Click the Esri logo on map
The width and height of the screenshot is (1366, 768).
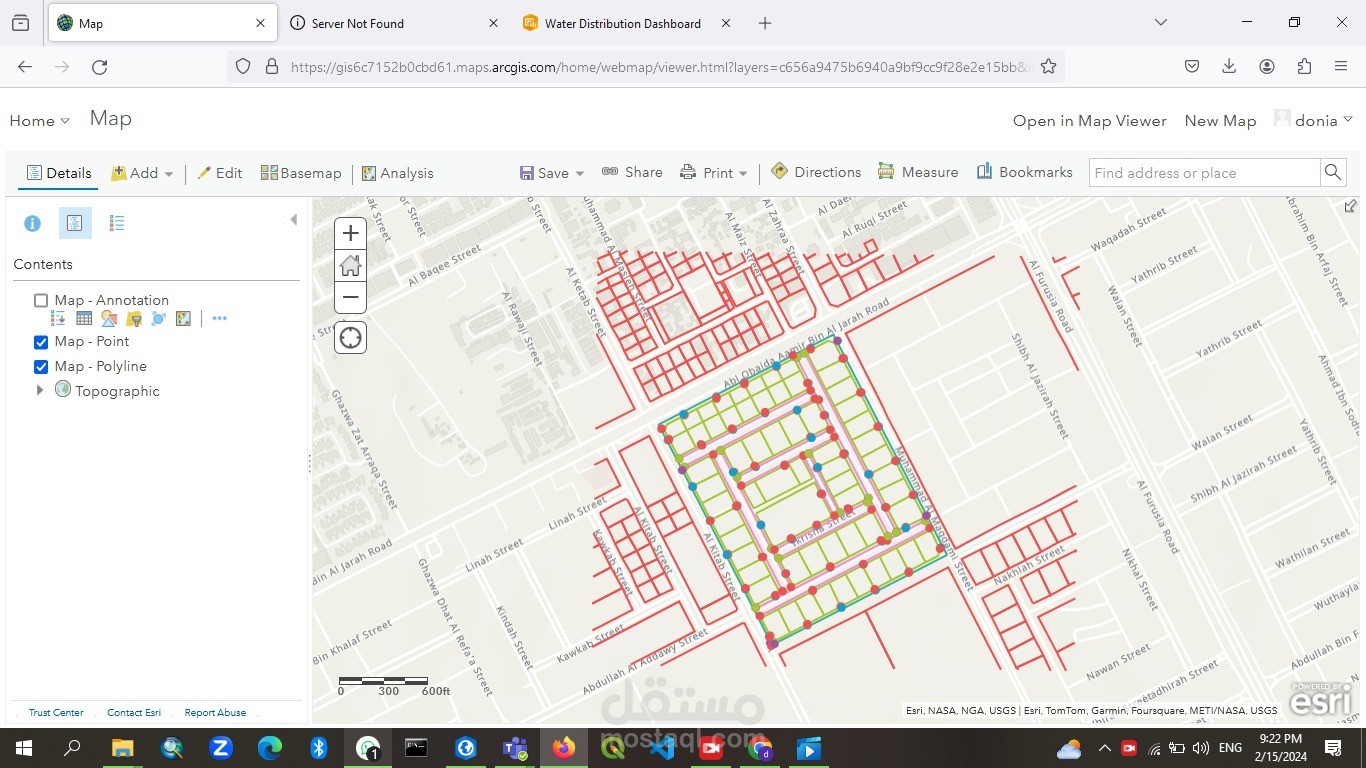1320,699
